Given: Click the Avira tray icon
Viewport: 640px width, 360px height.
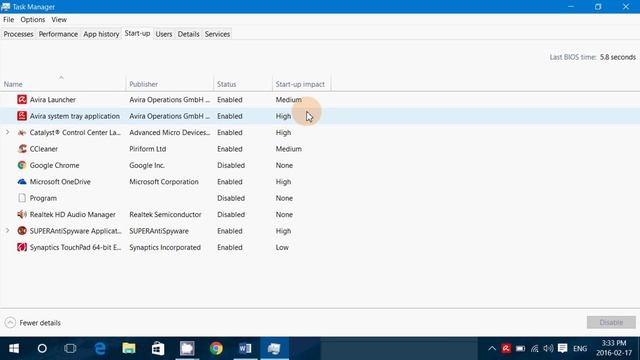Looking at the screenshot, I should tap(506, 349).
